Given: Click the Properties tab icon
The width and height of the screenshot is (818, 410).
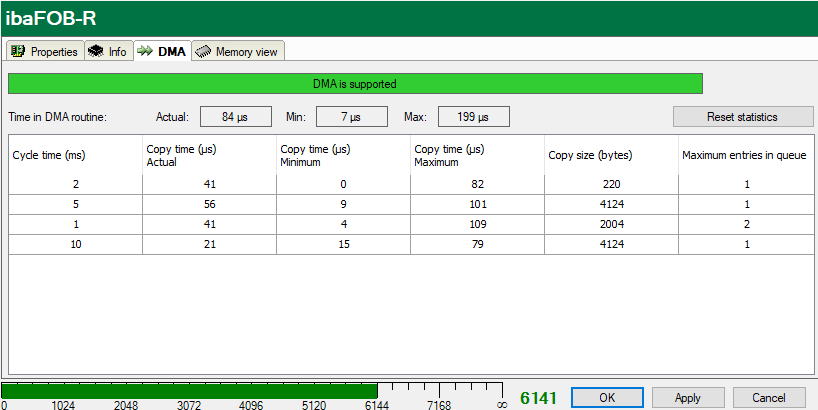Looking at the screenshot, I should pyautogui.click(x=18, y=52).
